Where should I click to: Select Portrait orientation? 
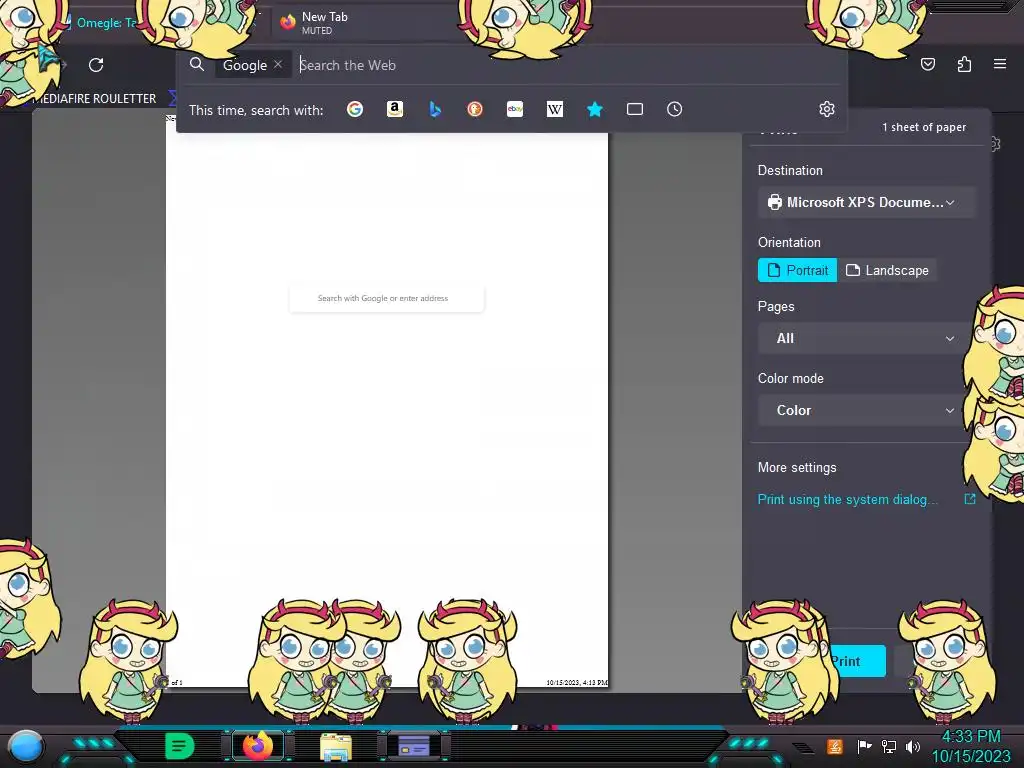coord(797,270)
